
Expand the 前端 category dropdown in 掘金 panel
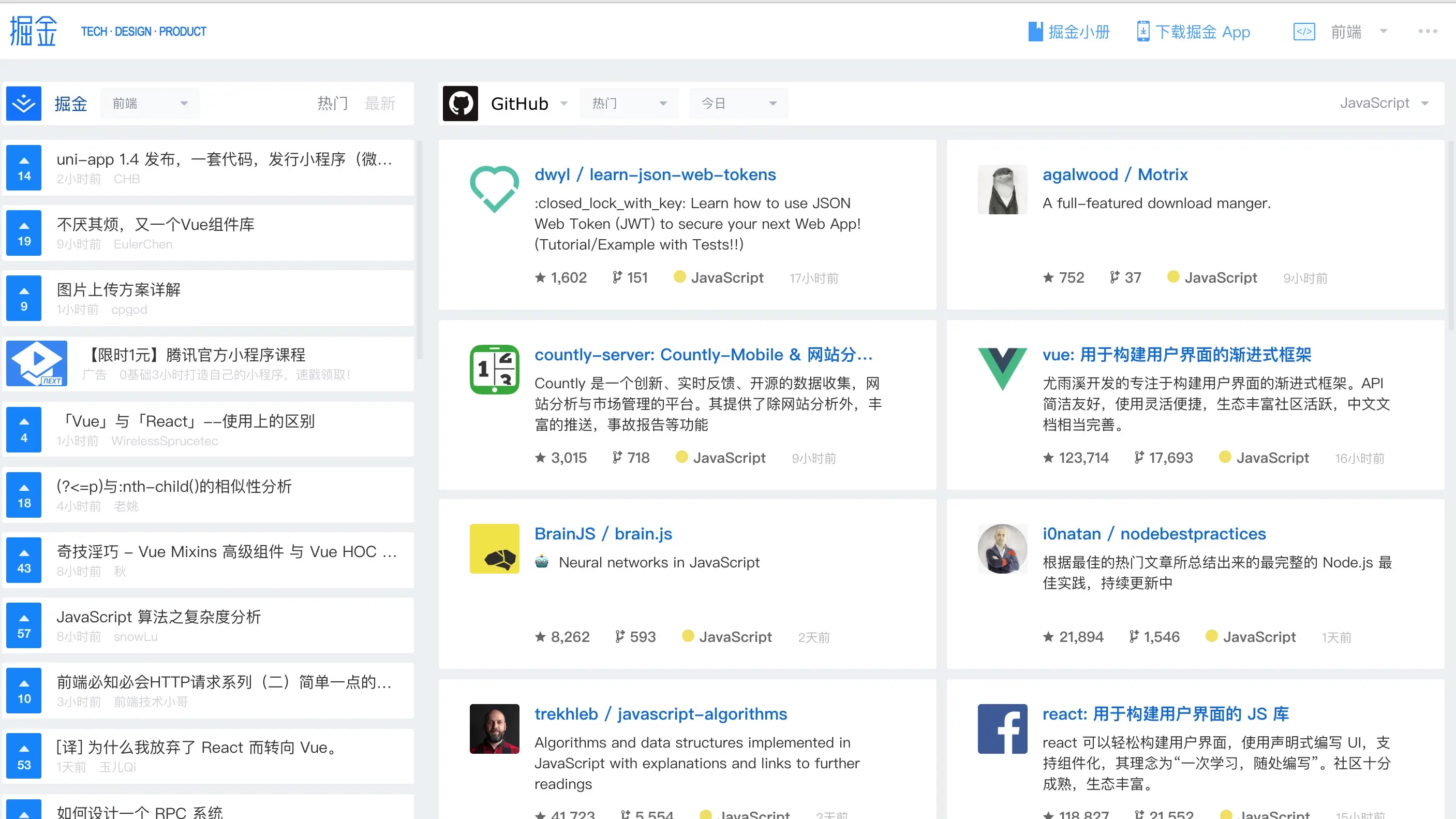coord(150,104)
